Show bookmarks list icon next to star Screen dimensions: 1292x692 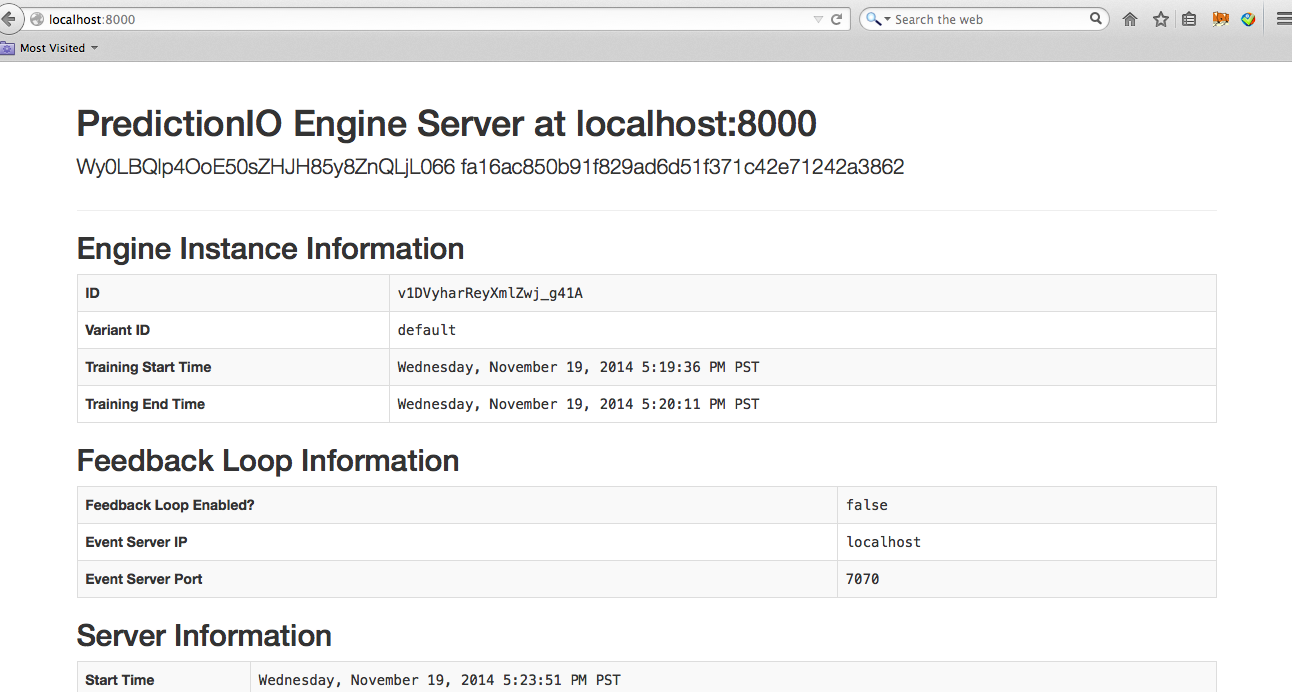click(1189, 19)
